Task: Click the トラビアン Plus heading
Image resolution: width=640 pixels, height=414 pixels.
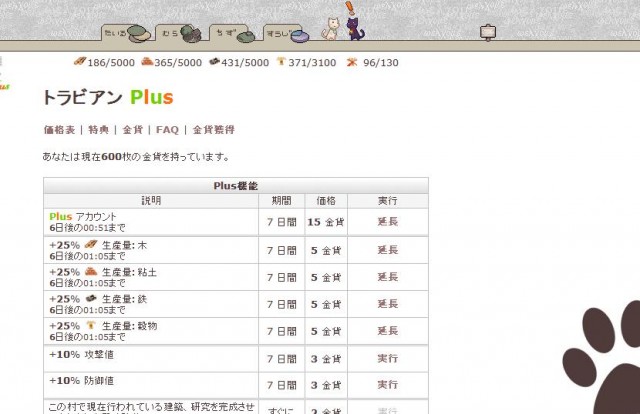Action: pos(108,98)
